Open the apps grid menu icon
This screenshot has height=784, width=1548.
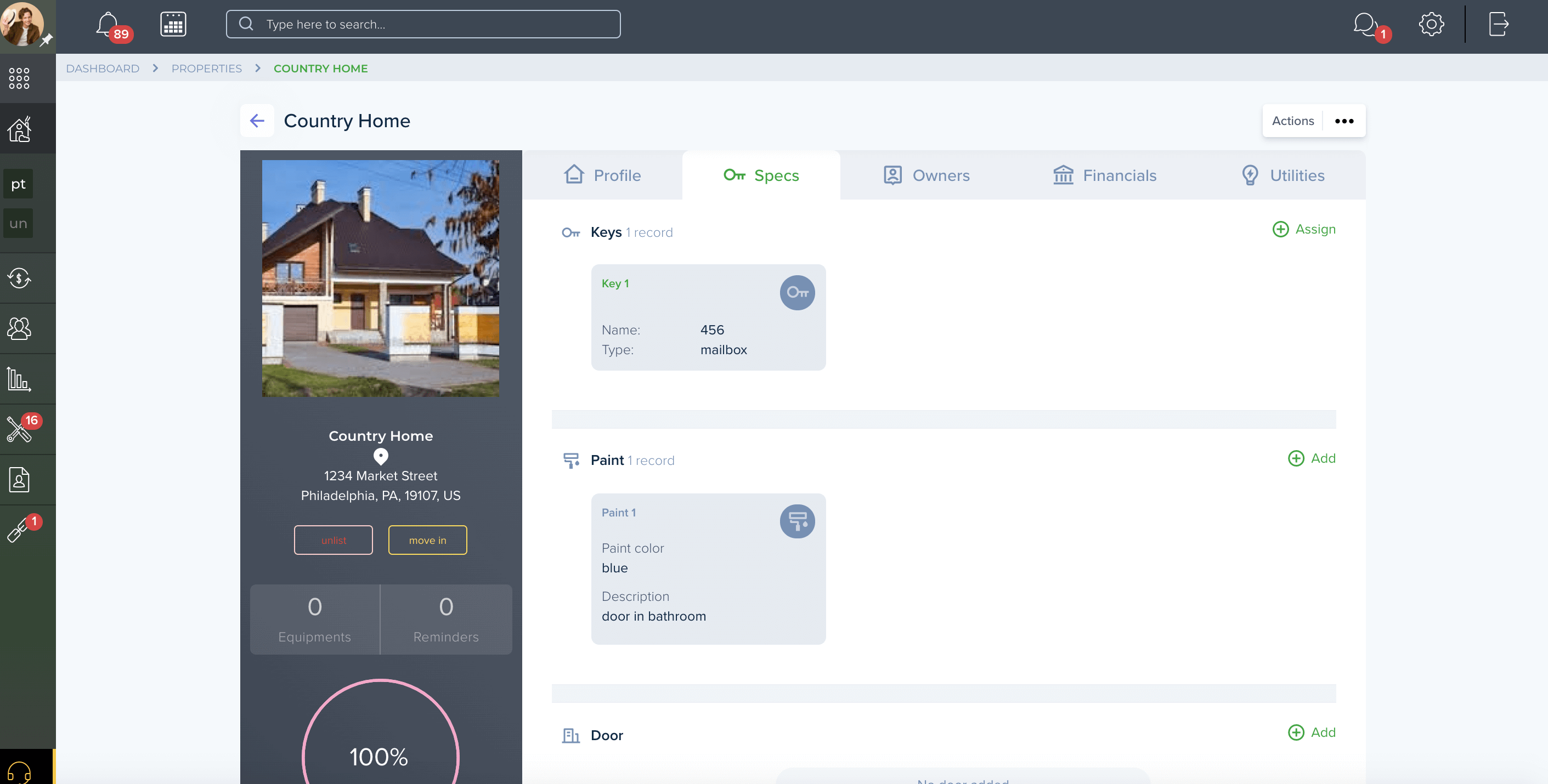(x=19, y=78)
